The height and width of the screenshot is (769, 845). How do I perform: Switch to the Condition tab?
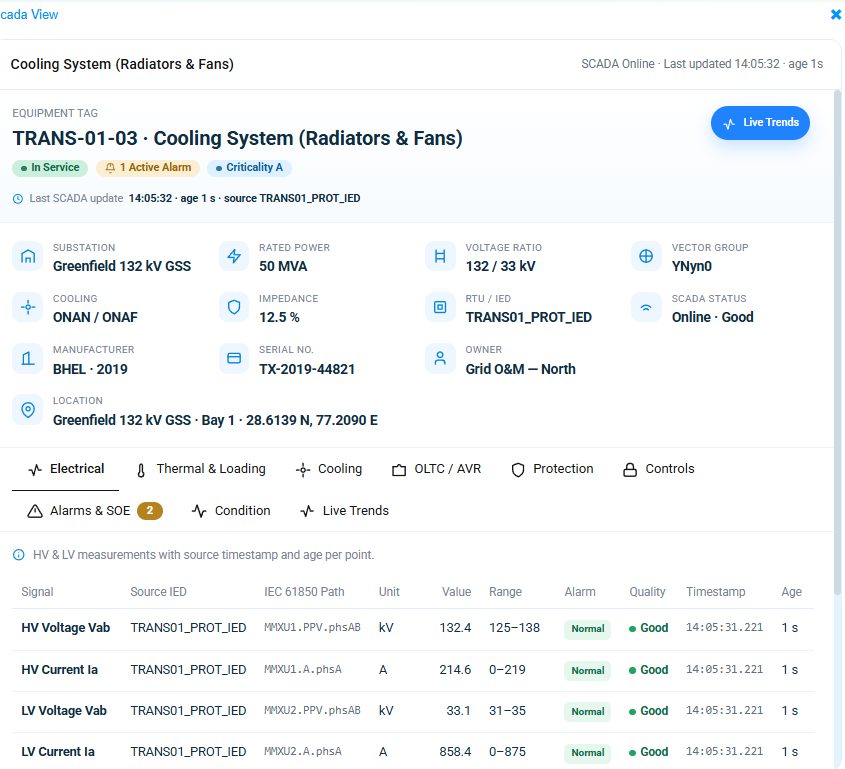pyautogui.click(x=231, y=511)
